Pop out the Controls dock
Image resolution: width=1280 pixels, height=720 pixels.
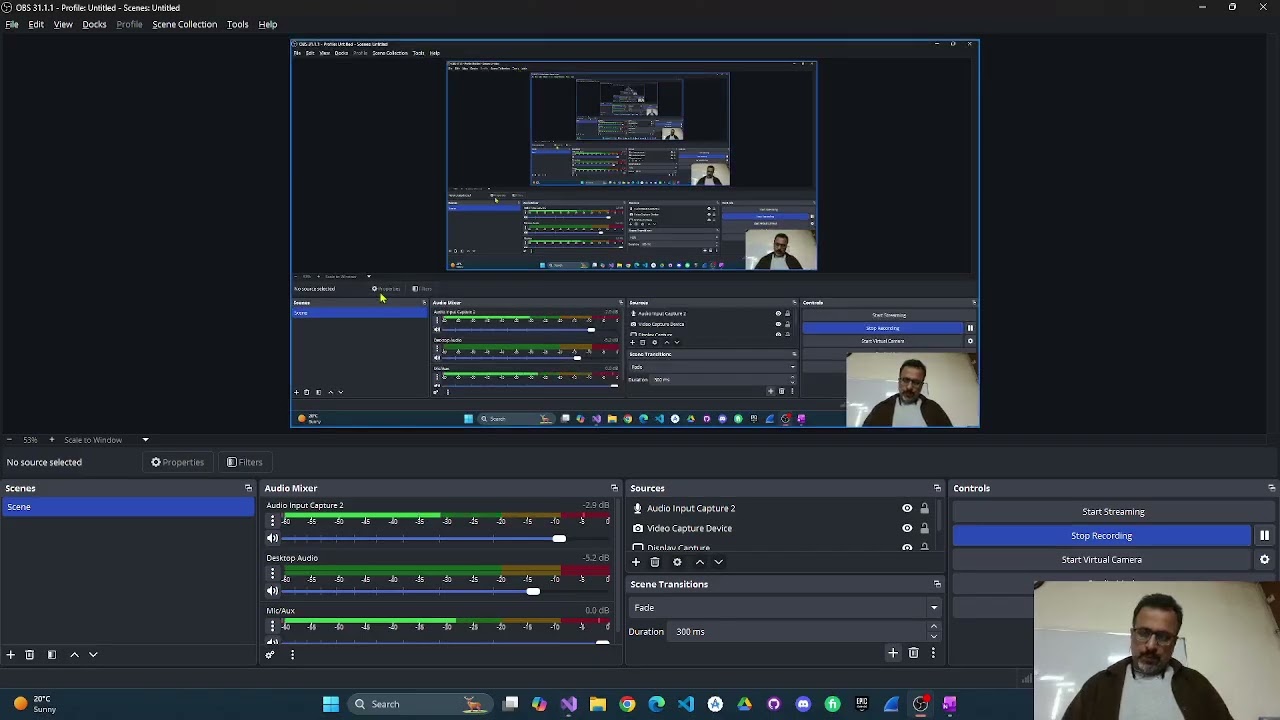coord(1271,488)
